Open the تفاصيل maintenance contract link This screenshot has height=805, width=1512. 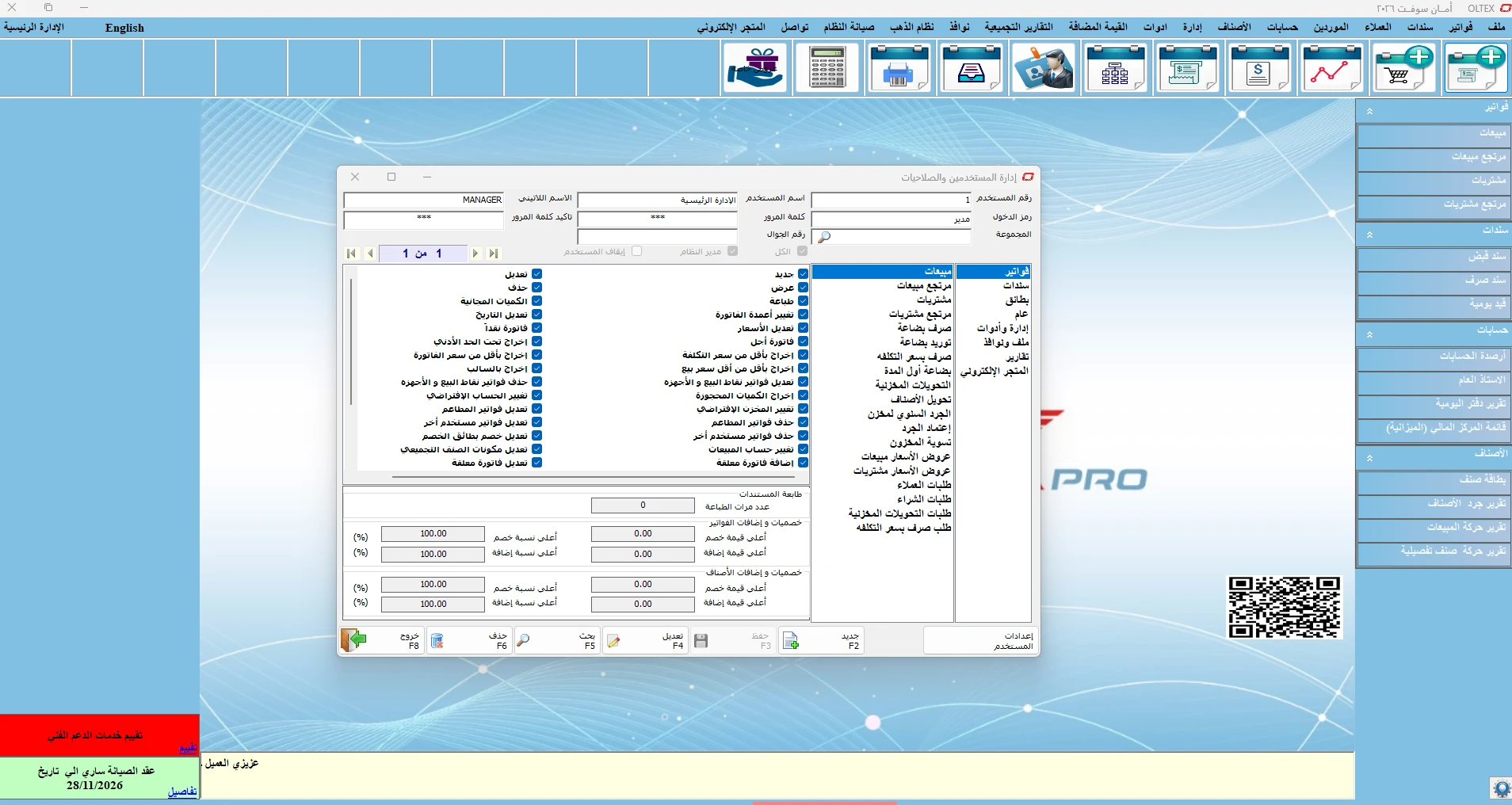tap(182, 792)
